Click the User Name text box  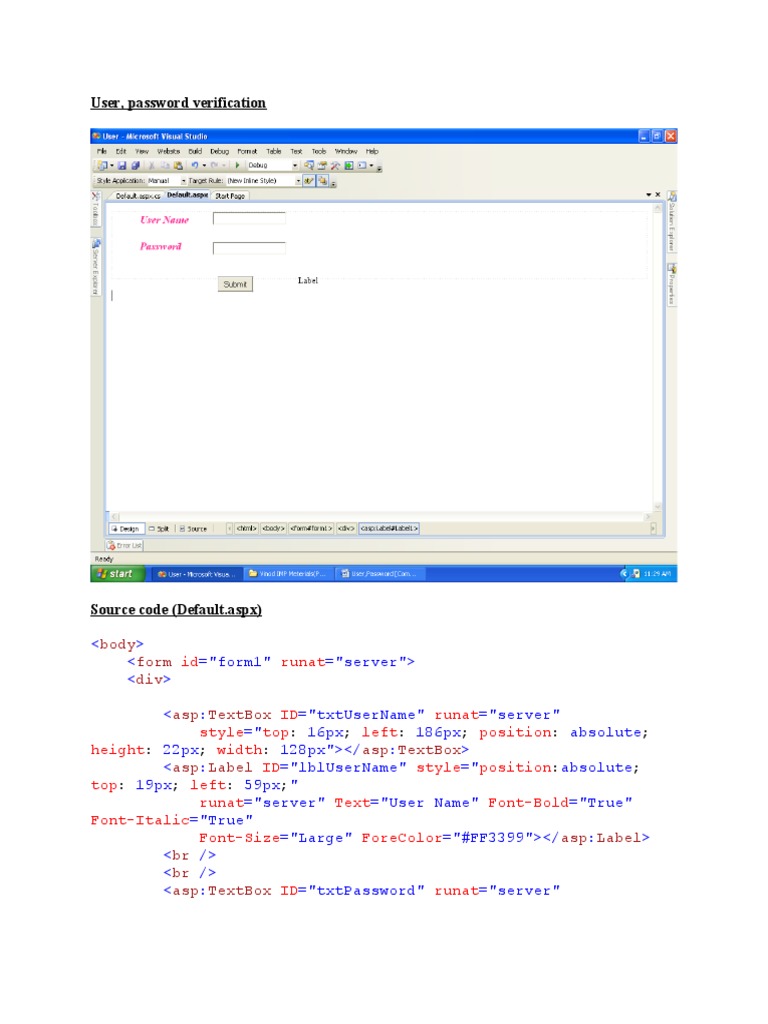(x=249, y=218)
